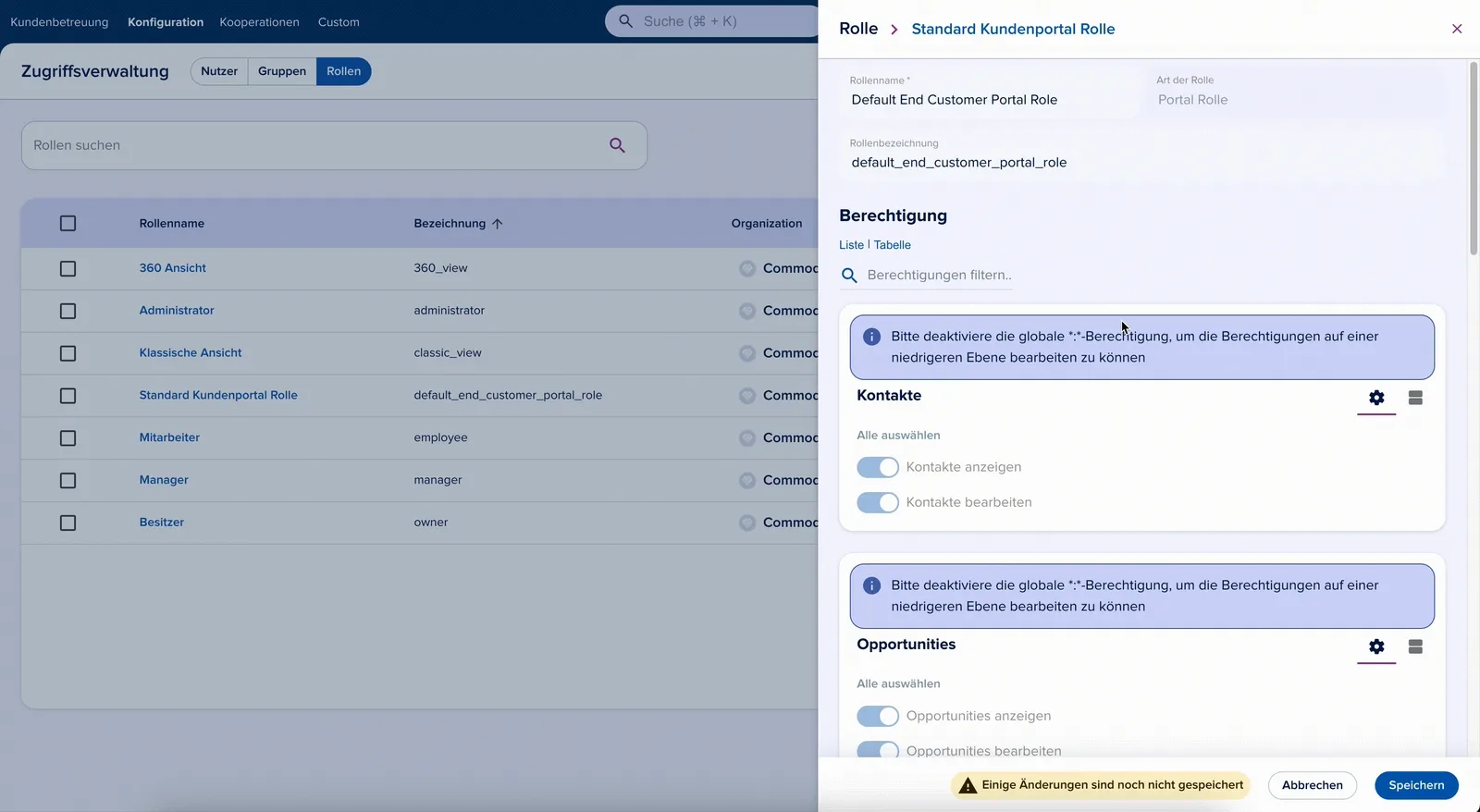Image resolution: width=1480 pixels, height=812 pixels.
Task: Open the Konfiguration menu
Action: 166,22
